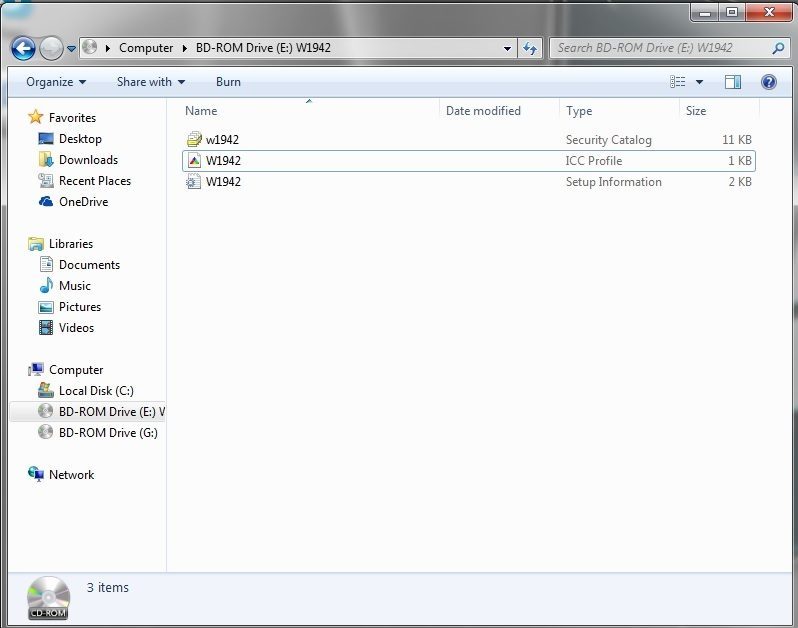The height and width of the screenshot is (628, 798).
Task: Click the Burn toolbar button
Action: (x=228, y=82)
